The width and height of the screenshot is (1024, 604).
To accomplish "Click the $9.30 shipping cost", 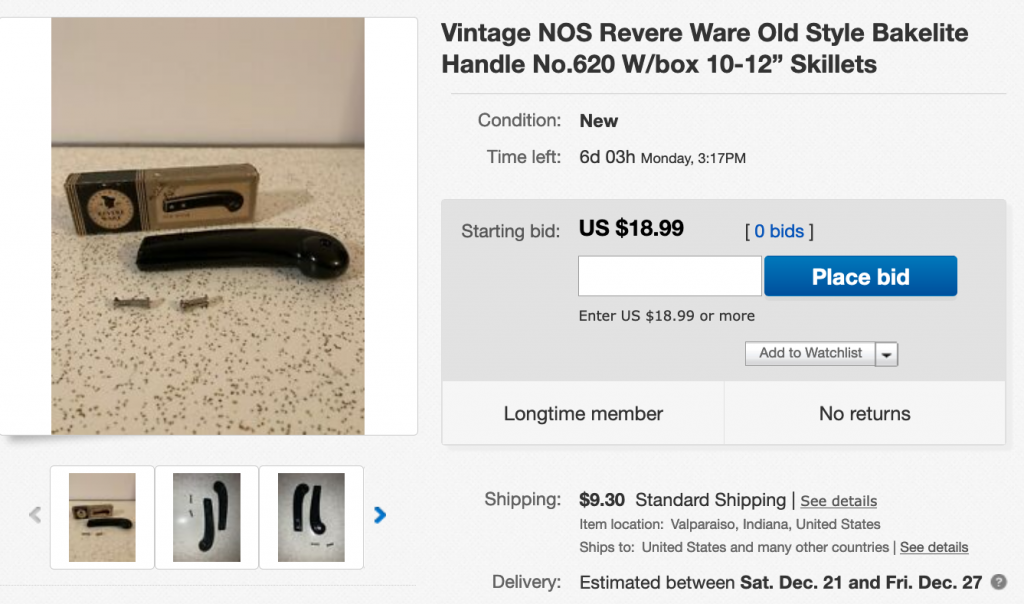I will (601, 500).
